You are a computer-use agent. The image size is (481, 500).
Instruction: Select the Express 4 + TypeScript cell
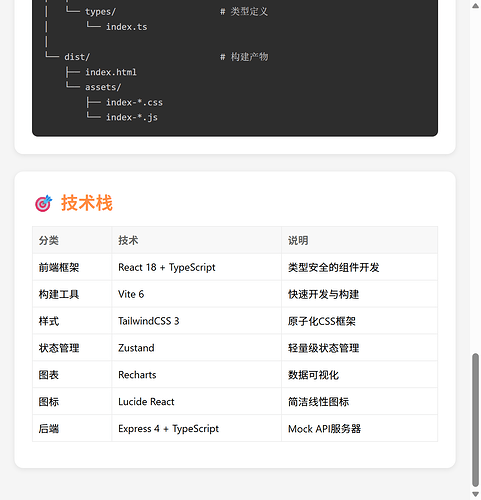[197, 429]
